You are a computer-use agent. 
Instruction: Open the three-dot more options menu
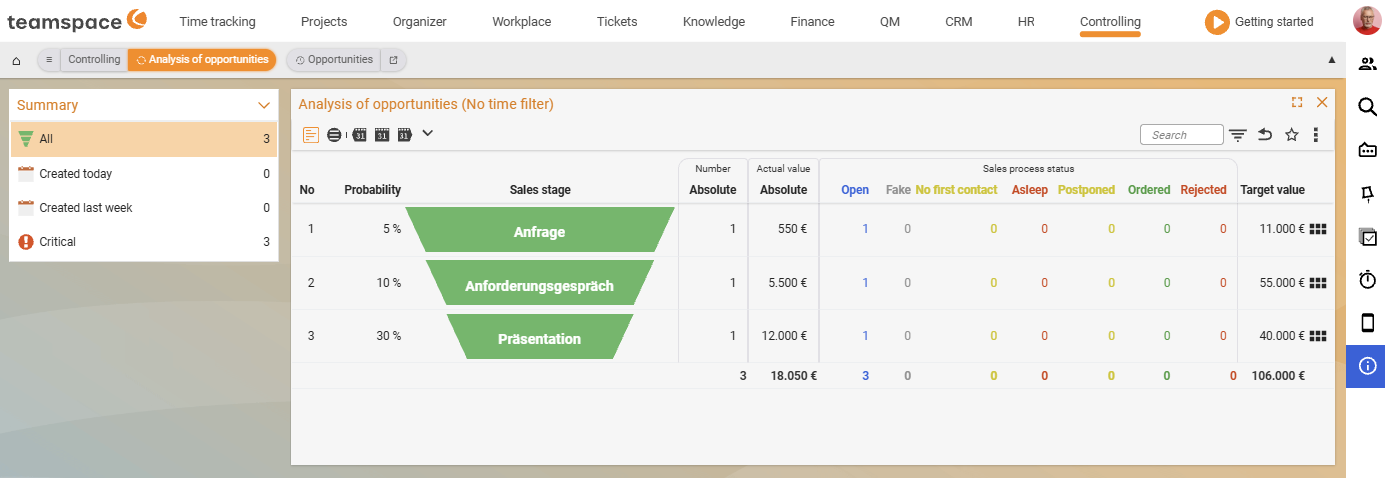click(x=1316, y=135)
